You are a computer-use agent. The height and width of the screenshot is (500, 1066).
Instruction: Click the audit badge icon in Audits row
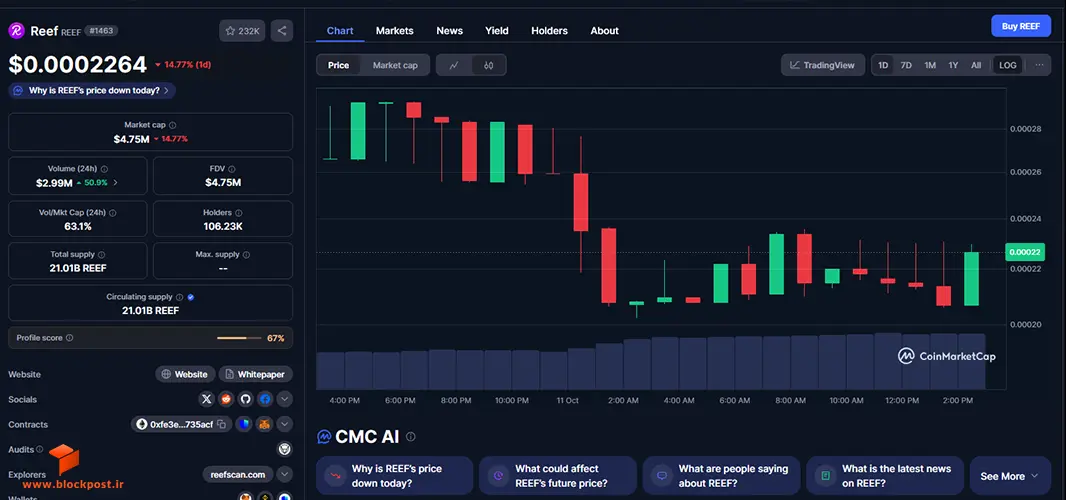[285, 449]
